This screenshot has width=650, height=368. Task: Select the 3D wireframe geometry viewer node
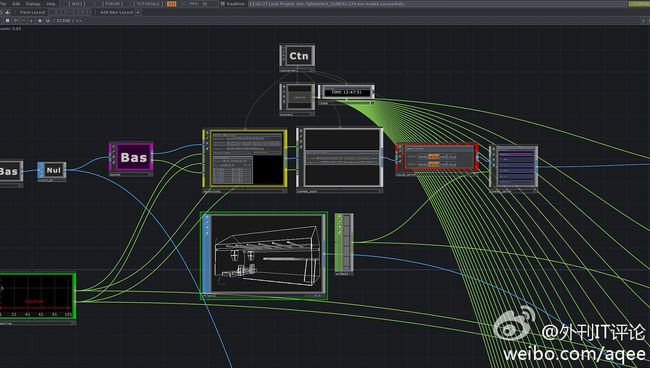coord(264,255)
